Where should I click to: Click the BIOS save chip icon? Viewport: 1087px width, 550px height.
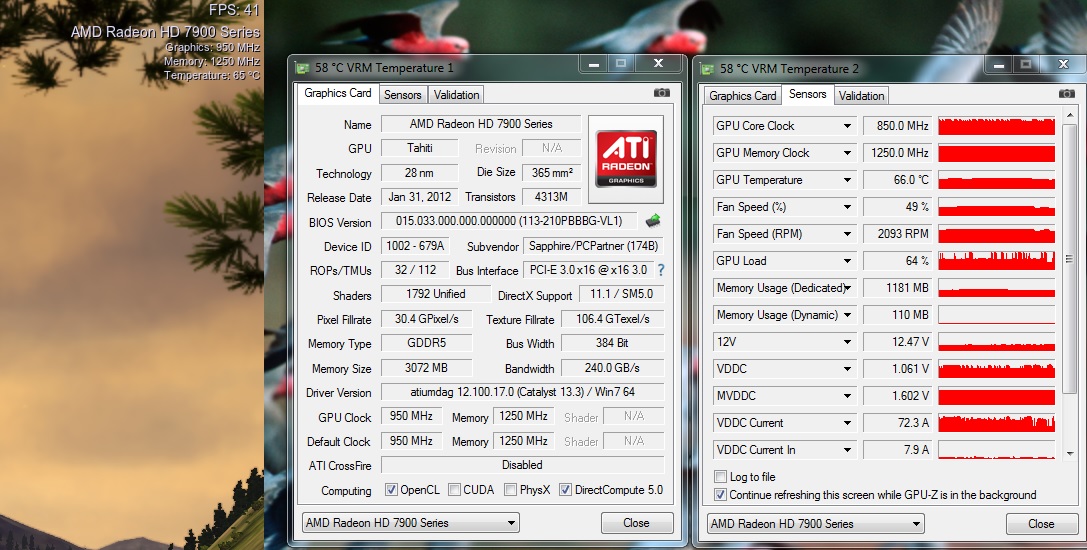pyautogui.click(x=652, y=221)
